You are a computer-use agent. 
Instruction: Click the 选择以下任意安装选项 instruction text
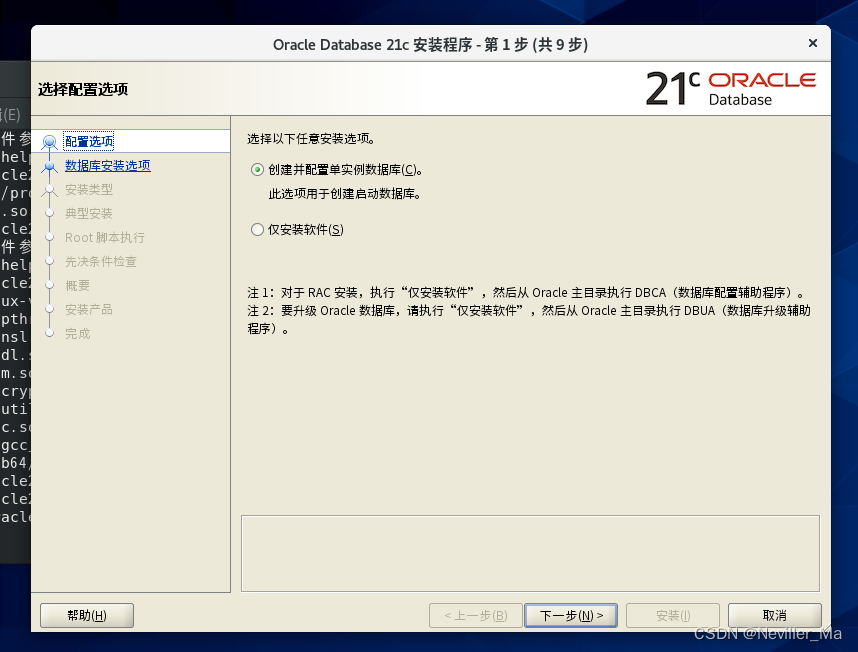(x=311, y=139)
